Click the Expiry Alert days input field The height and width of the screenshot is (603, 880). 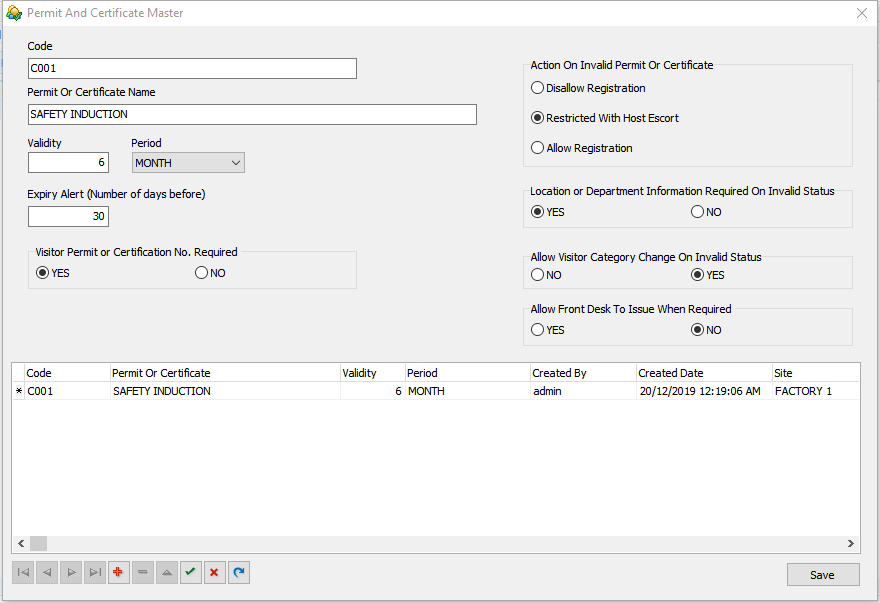coord(68,216)
